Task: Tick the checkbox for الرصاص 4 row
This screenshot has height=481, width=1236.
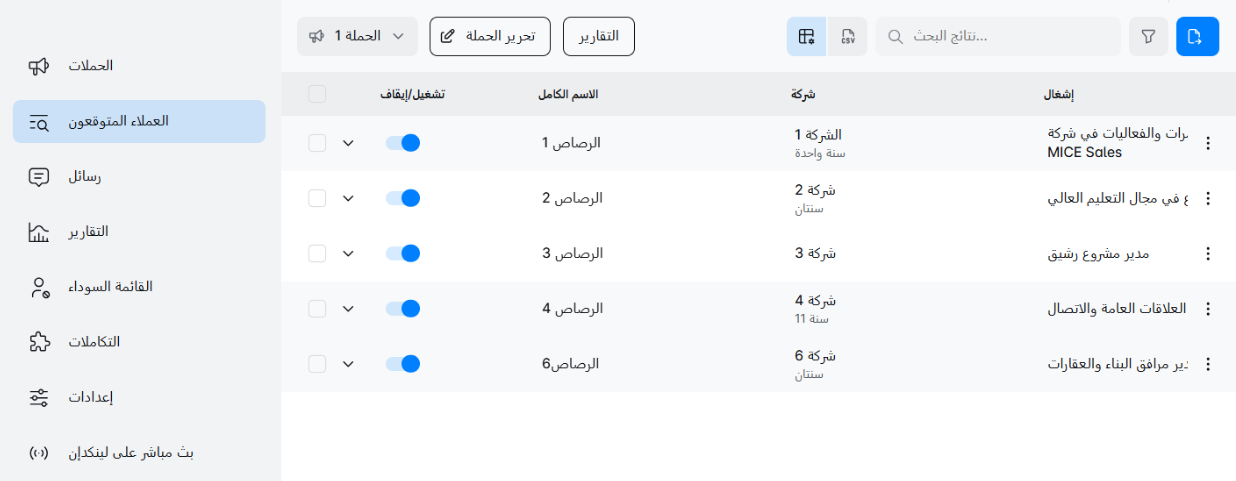Action: point(317,309)
